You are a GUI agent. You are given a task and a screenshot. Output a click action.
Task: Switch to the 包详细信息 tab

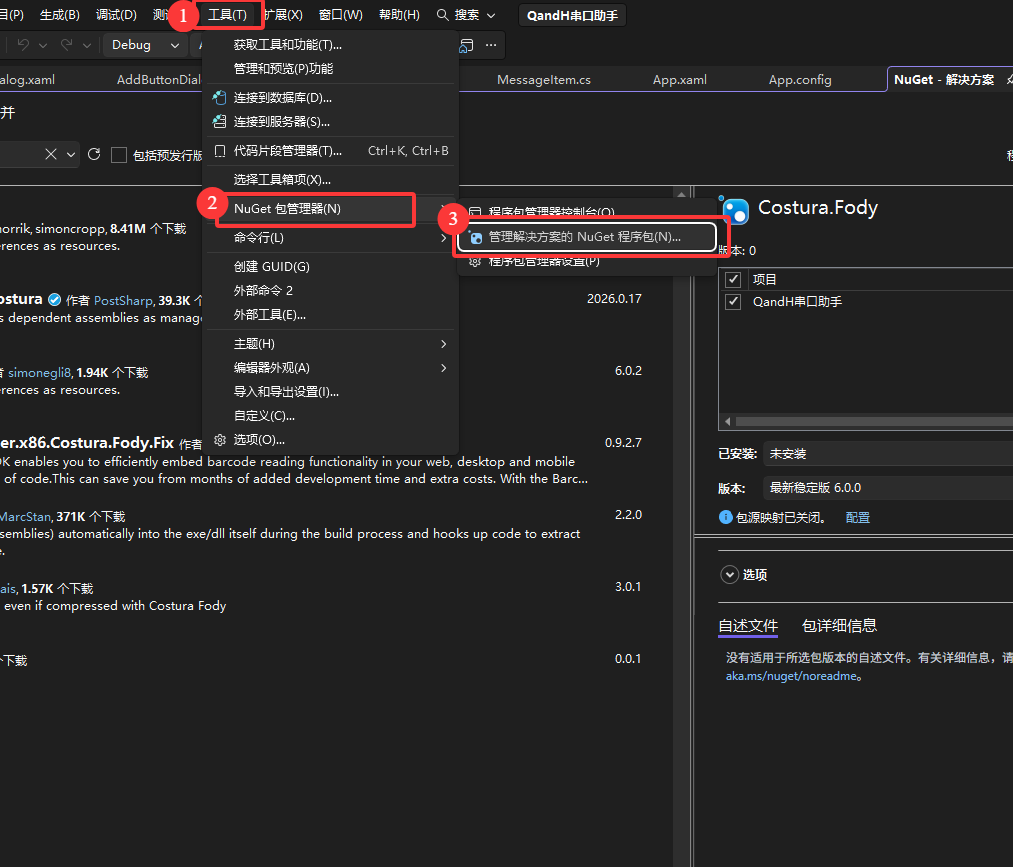839,625
